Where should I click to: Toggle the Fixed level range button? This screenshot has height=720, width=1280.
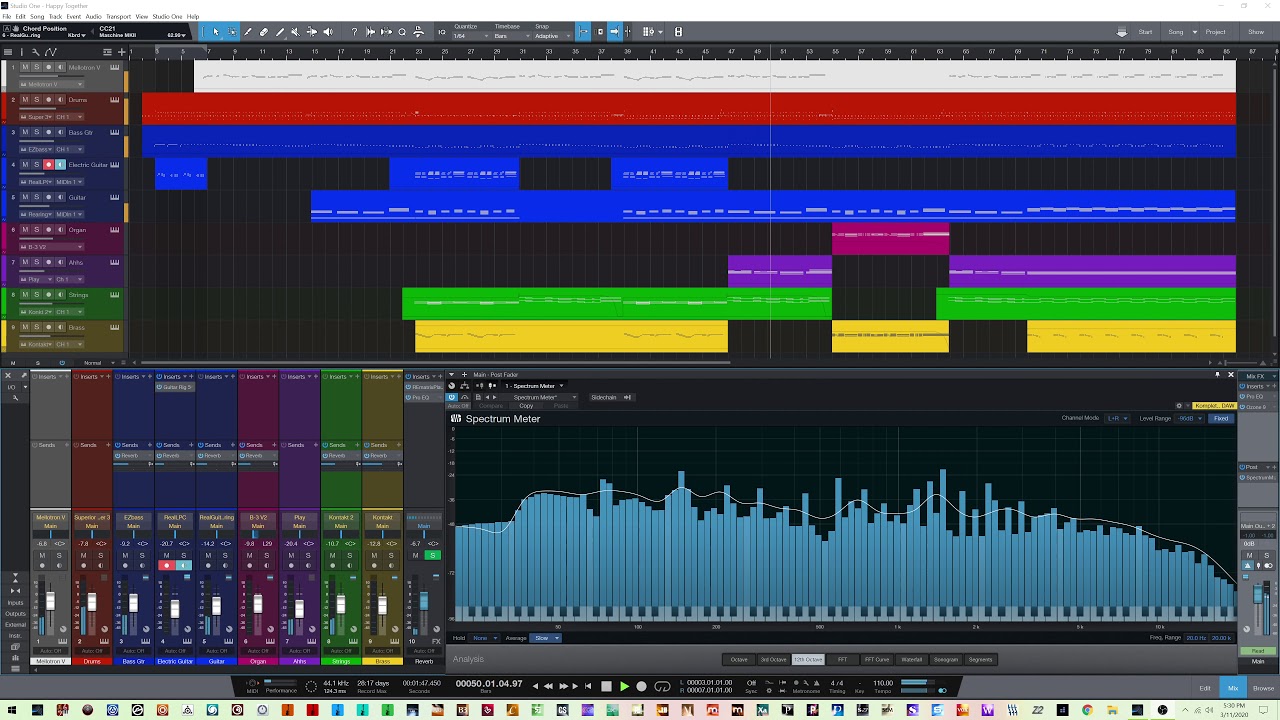1221,418
